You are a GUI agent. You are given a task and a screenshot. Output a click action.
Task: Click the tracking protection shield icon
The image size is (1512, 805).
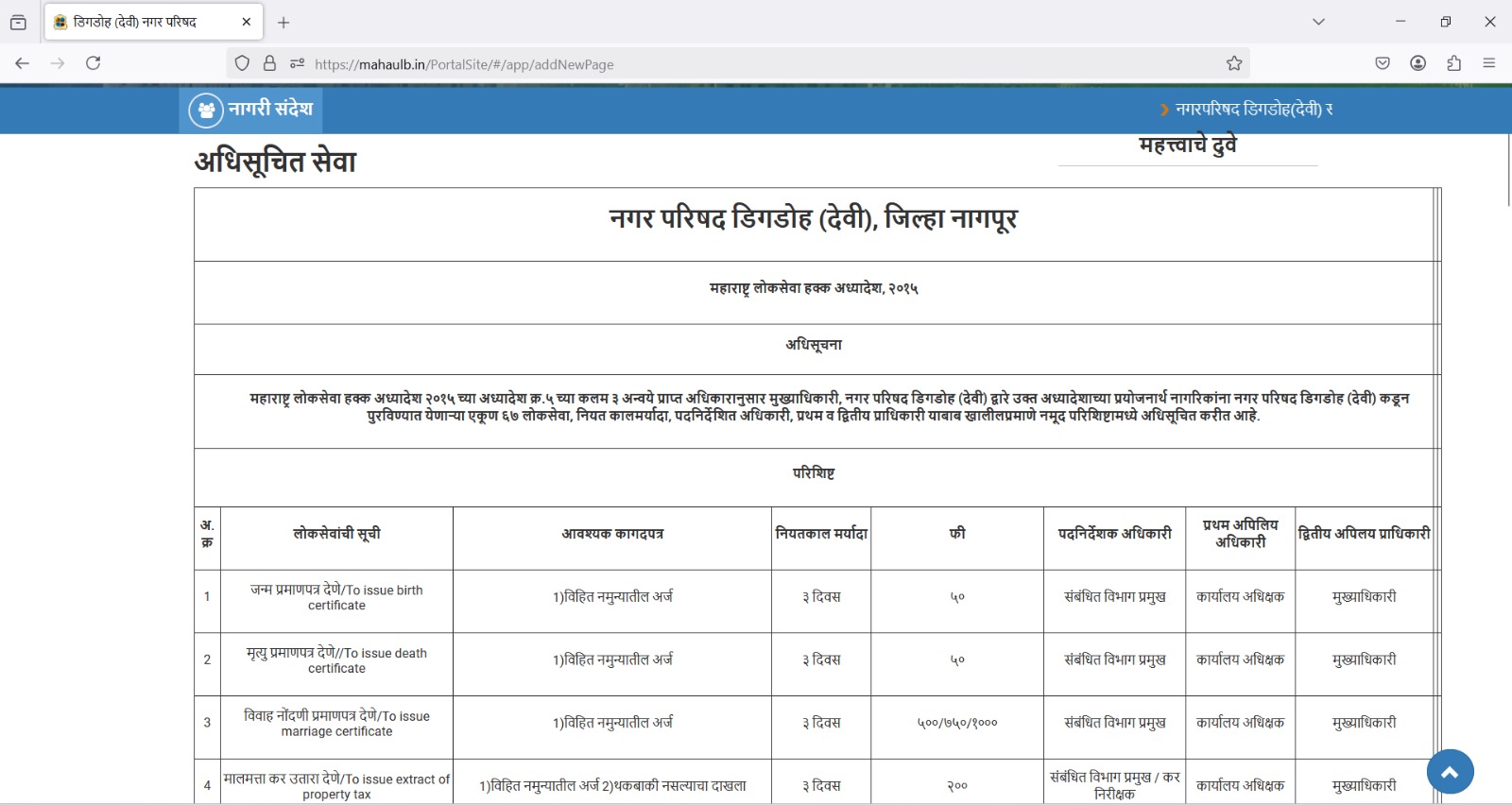243,63
